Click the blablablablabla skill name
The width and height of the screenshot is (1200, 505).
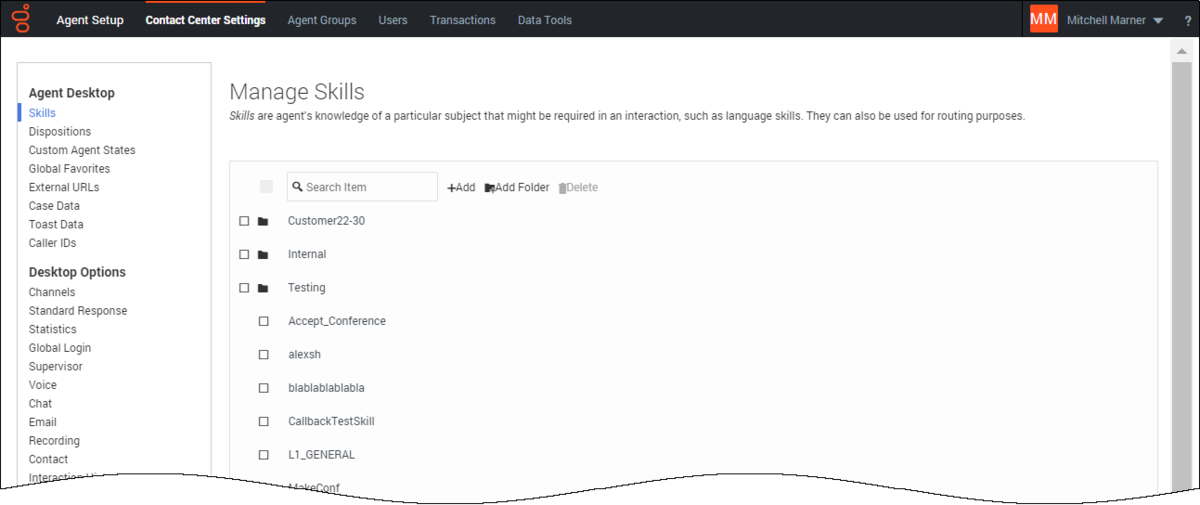click(x=326, y=388)
